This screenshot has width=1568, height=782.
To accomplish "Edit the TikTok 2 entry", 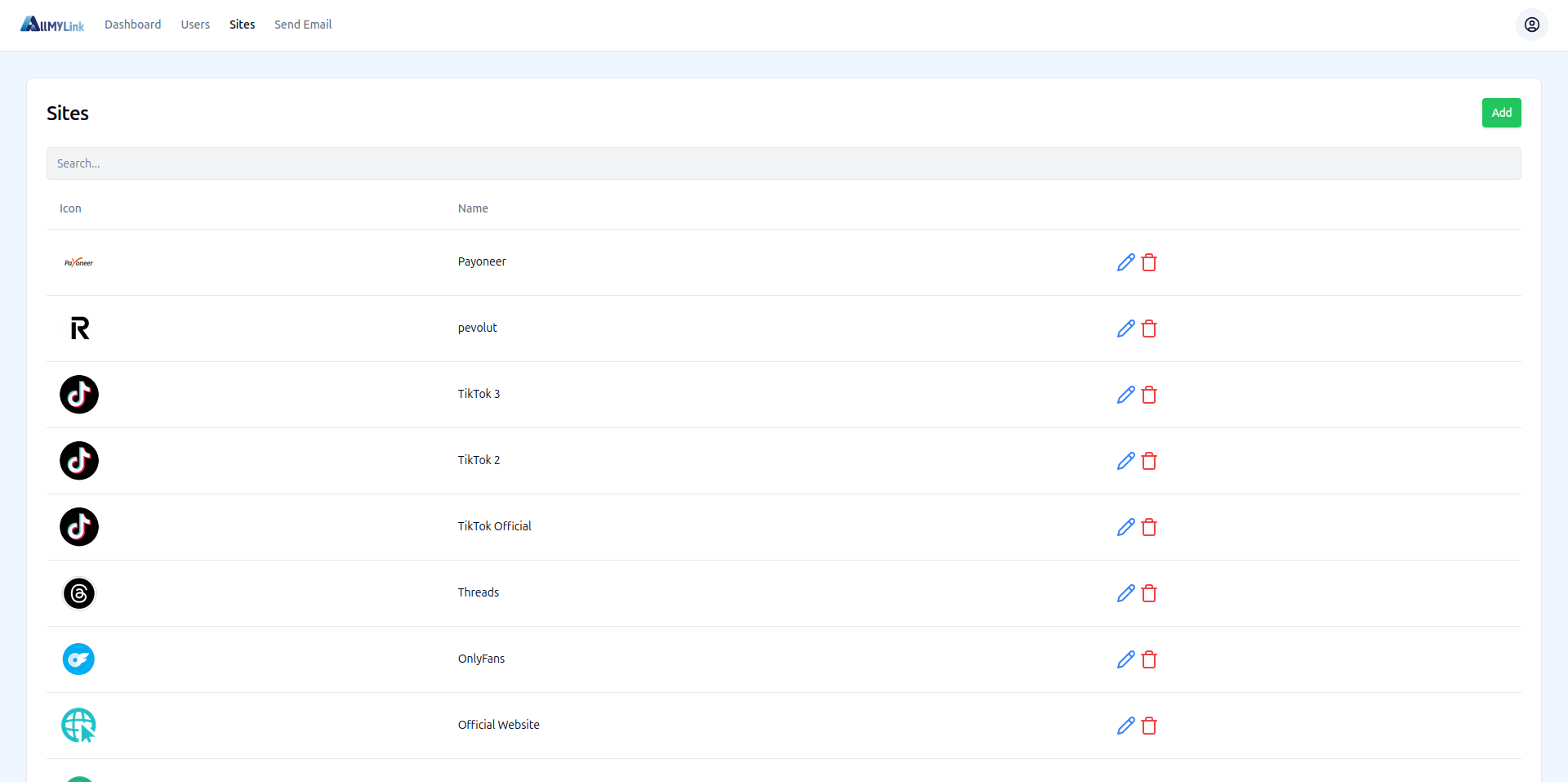I will tap(1125, 461).
